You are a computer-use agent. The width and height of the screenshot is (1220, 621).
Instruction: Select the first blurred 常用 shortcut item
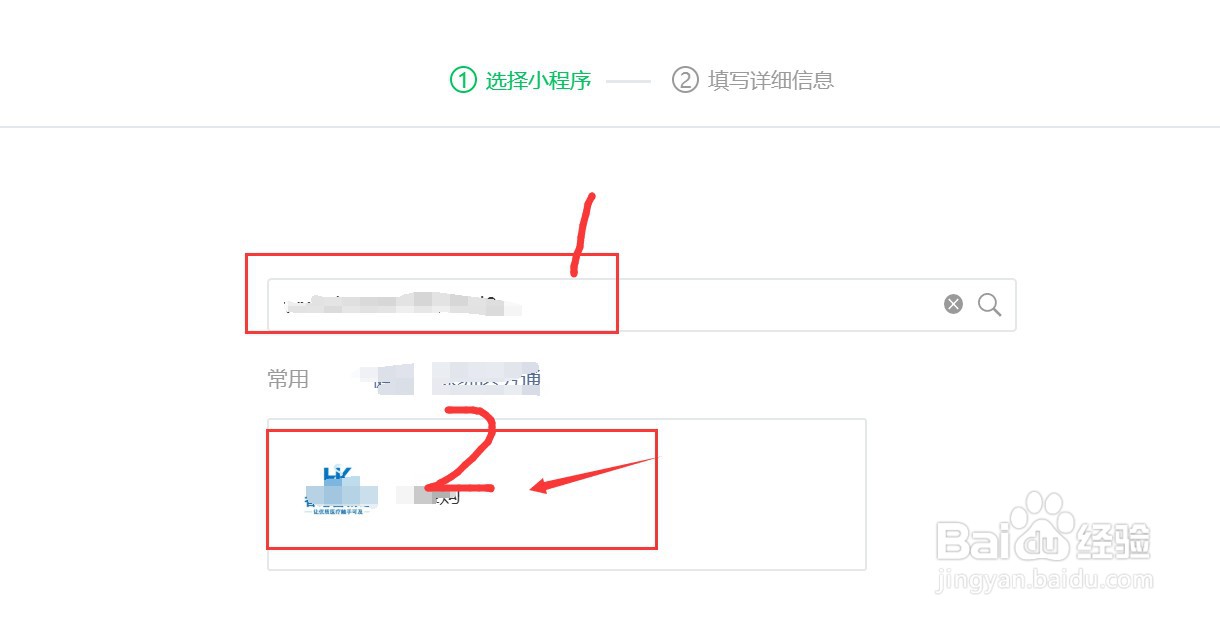[x=385, y=379]
